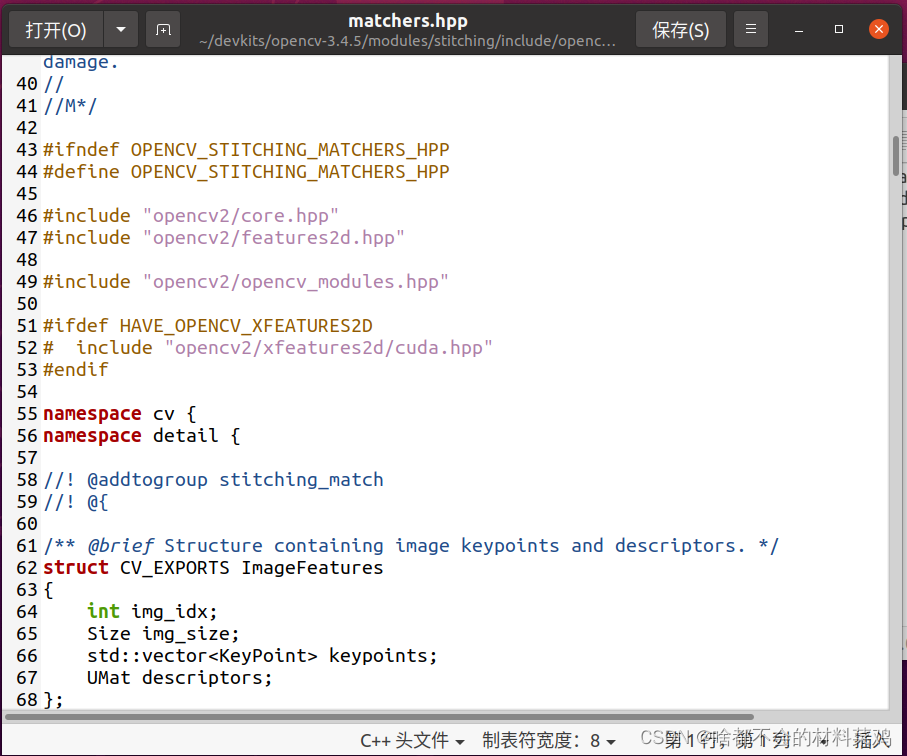Click the 打开(O) button to open a file

pos(57,29)
